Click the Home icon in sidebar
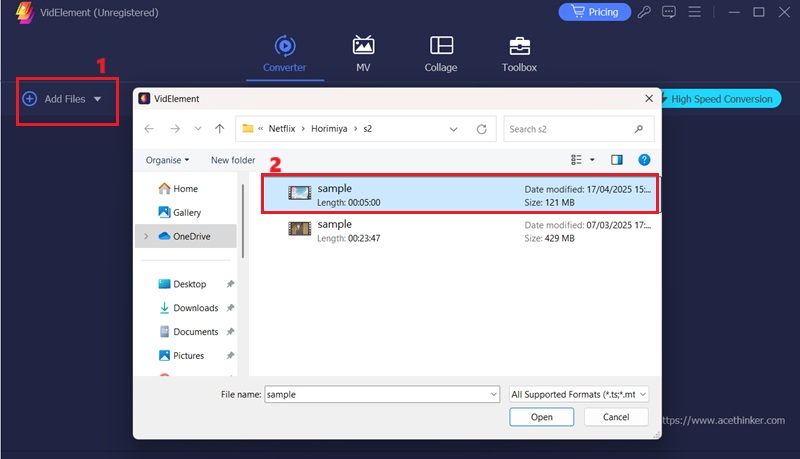This screenshot has height=459, width=800. click(x=164, y=189)
